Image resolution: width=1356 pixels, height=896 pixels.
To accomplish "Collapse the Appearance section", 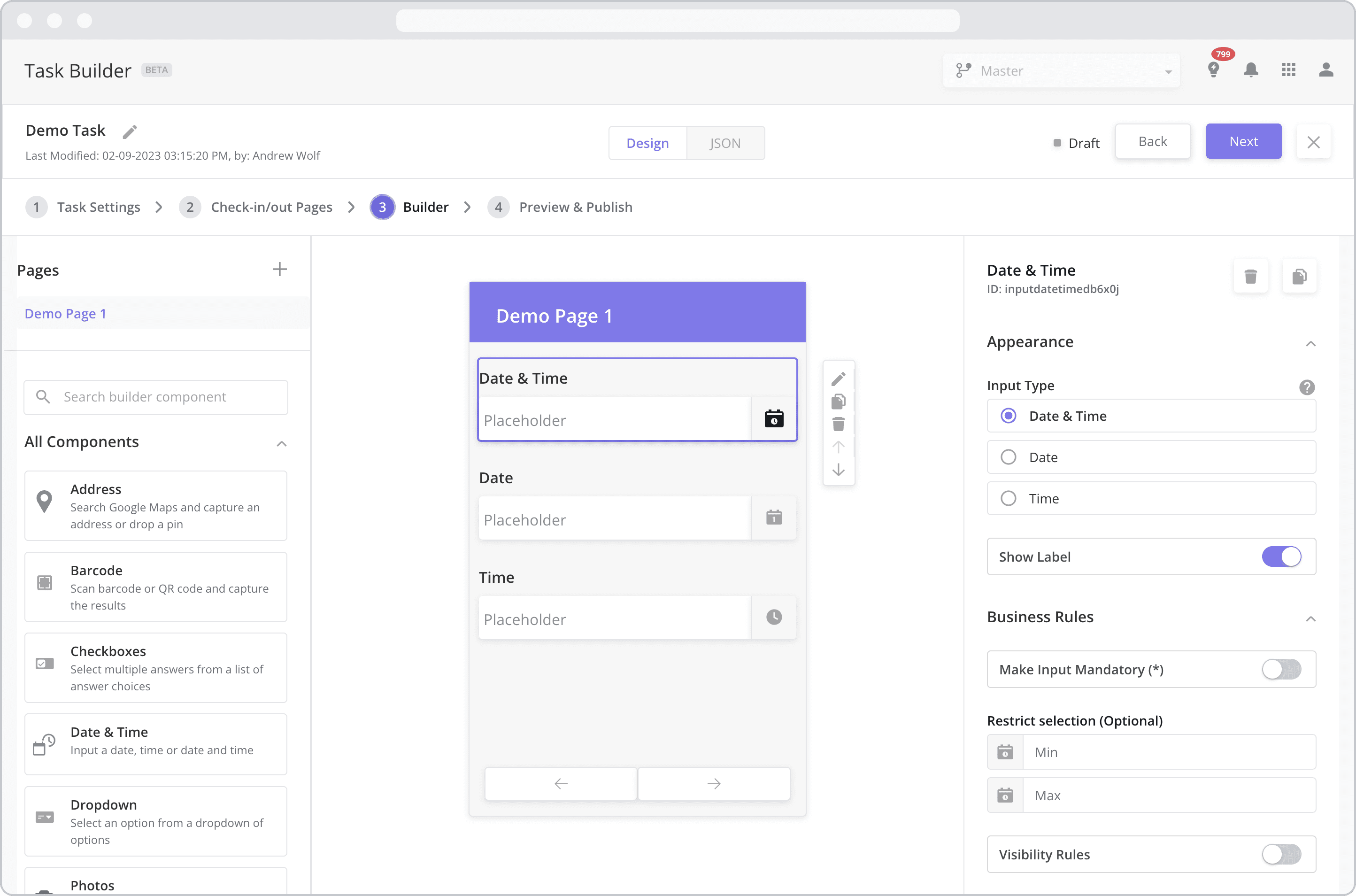I will (1310, 343).
